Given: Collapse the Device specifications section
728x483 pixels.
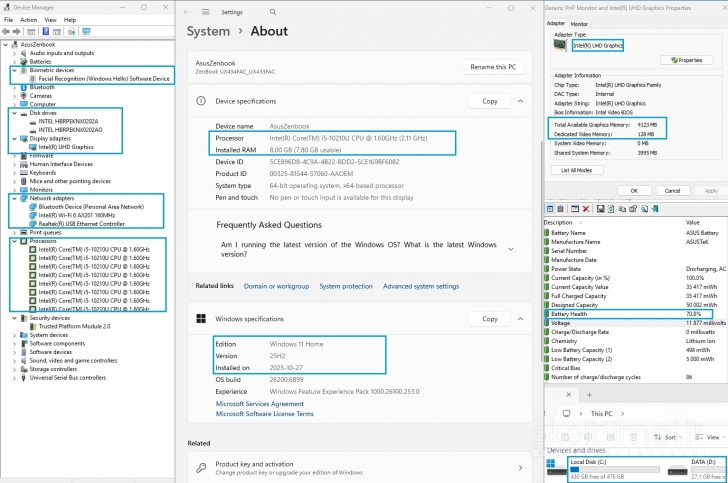Looking at the screenshot, I should (521, 101).
